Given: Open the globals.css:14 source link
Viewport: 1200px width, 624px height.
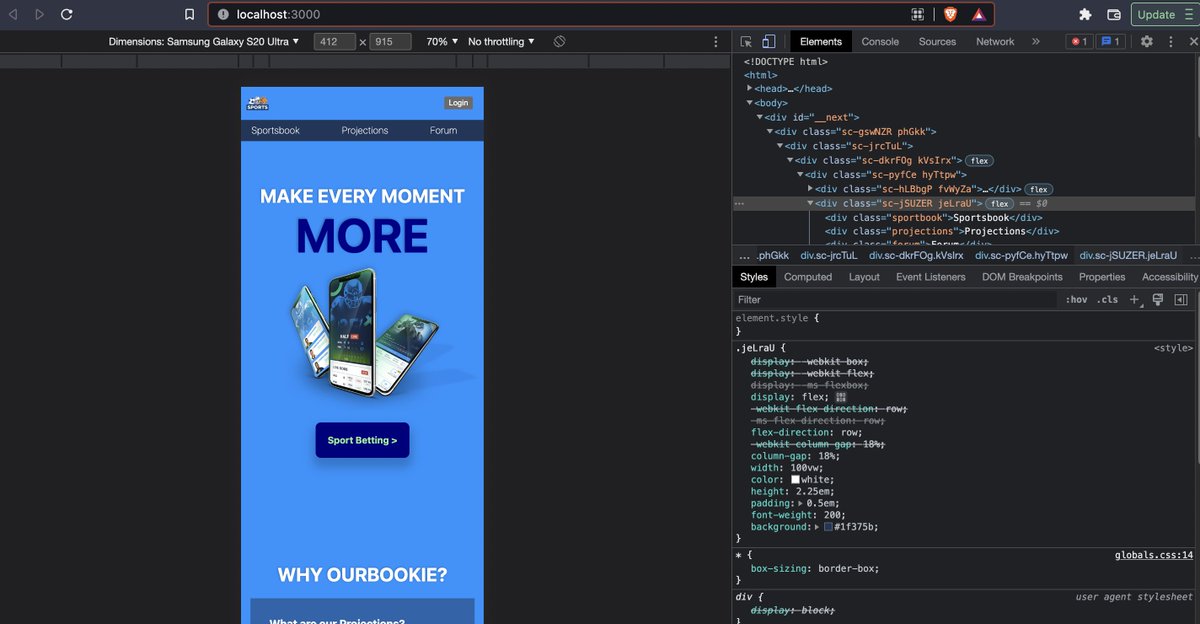Looking at the screenshot, I should click(x=1154, y=554).
